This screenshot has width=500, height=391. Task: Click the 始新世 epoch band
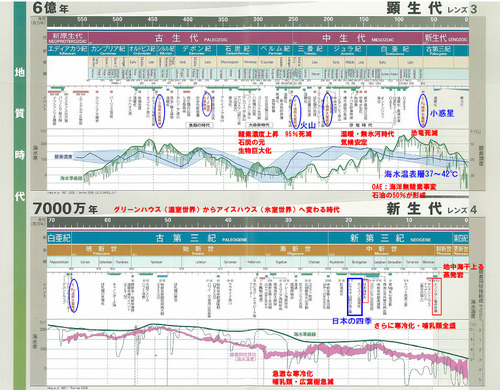pos(198,250)
